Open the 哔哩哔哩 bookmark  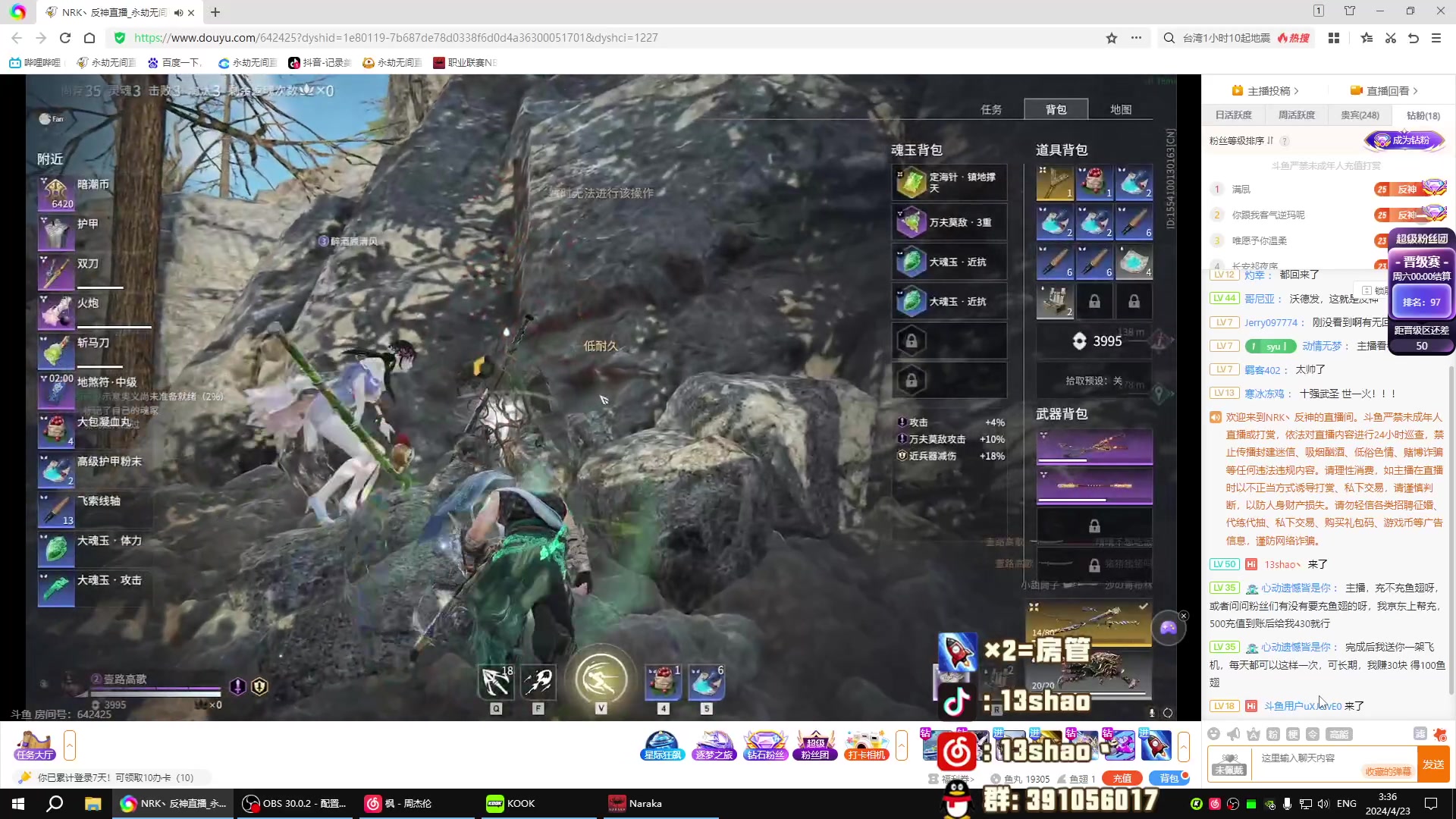click(35, 62)
